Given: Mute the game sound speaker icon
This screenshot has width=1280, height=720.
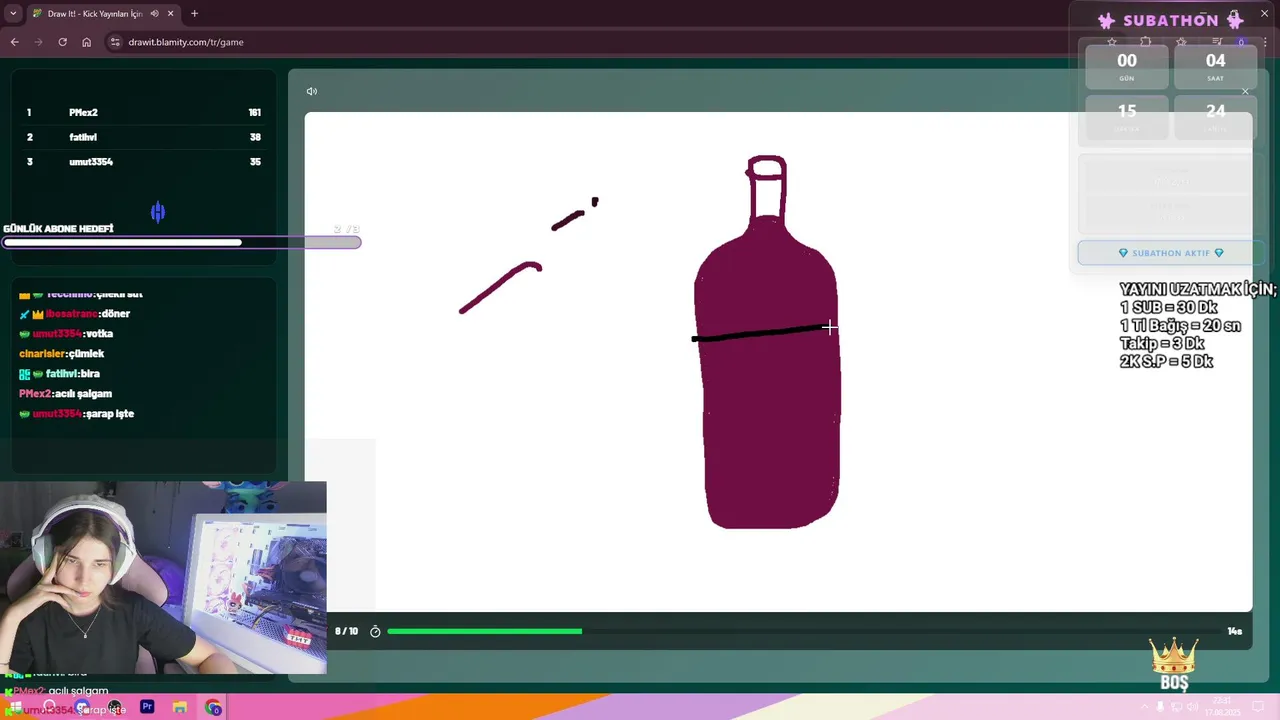Looking at the screenshot, I should 312,91.
